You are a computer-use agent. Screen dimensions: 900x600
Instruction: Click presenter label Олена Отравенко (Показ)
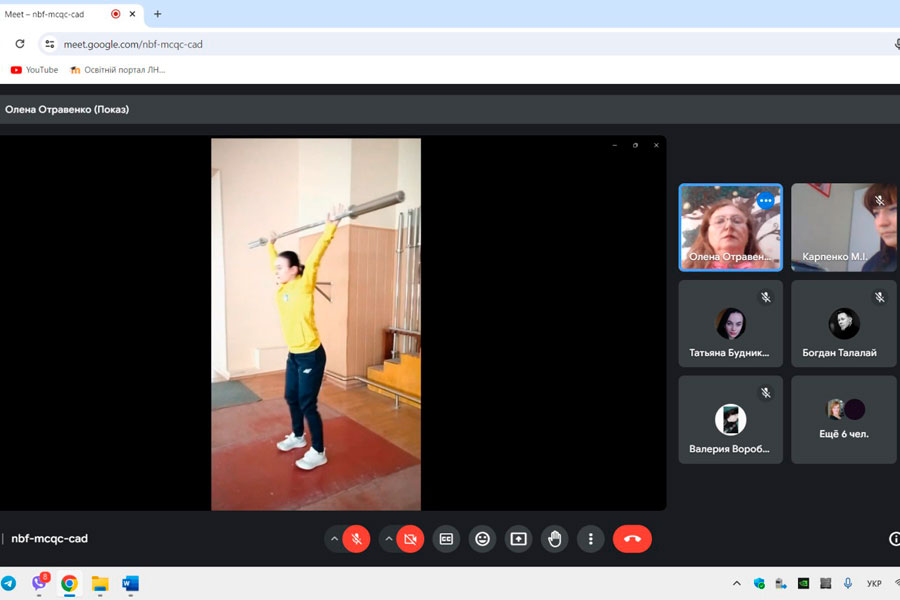click(67, 109)
